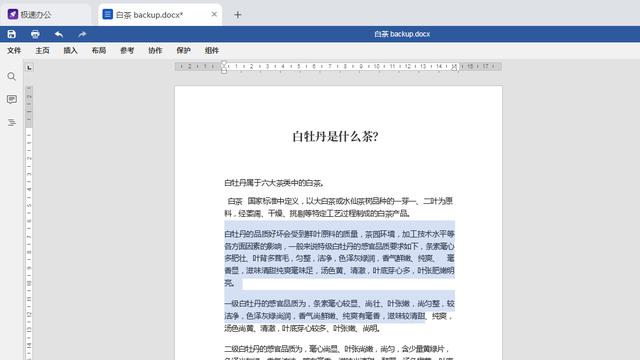This screenshot has width=640, height=360.
Task: Click the title bar text 白茶 backup.docx
Action: pyautogui.click(x=402, y=34)
